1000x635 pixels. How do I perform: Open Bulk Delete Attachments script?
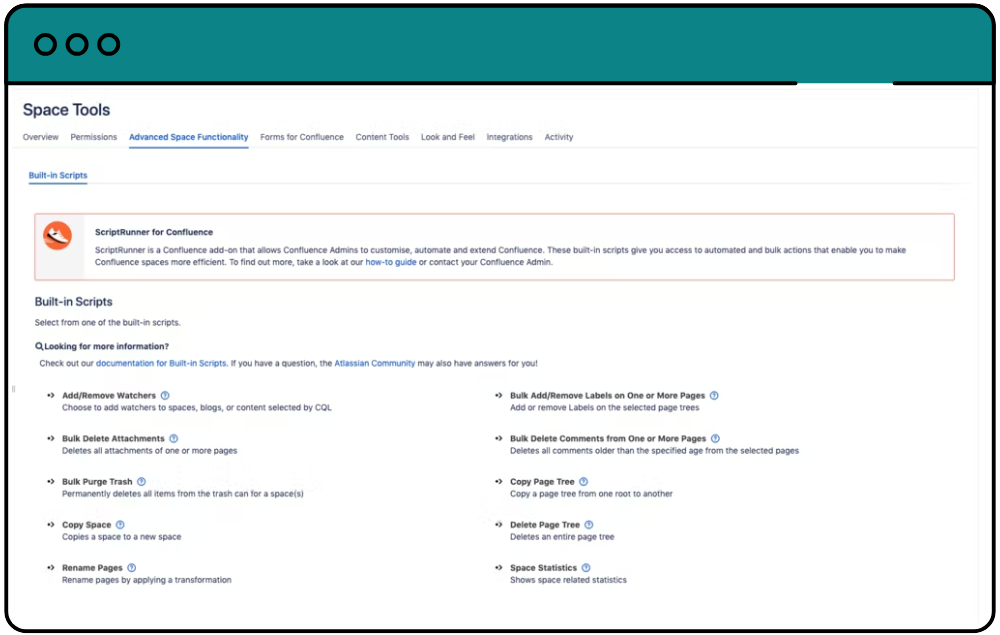click(x=113, y=439)
